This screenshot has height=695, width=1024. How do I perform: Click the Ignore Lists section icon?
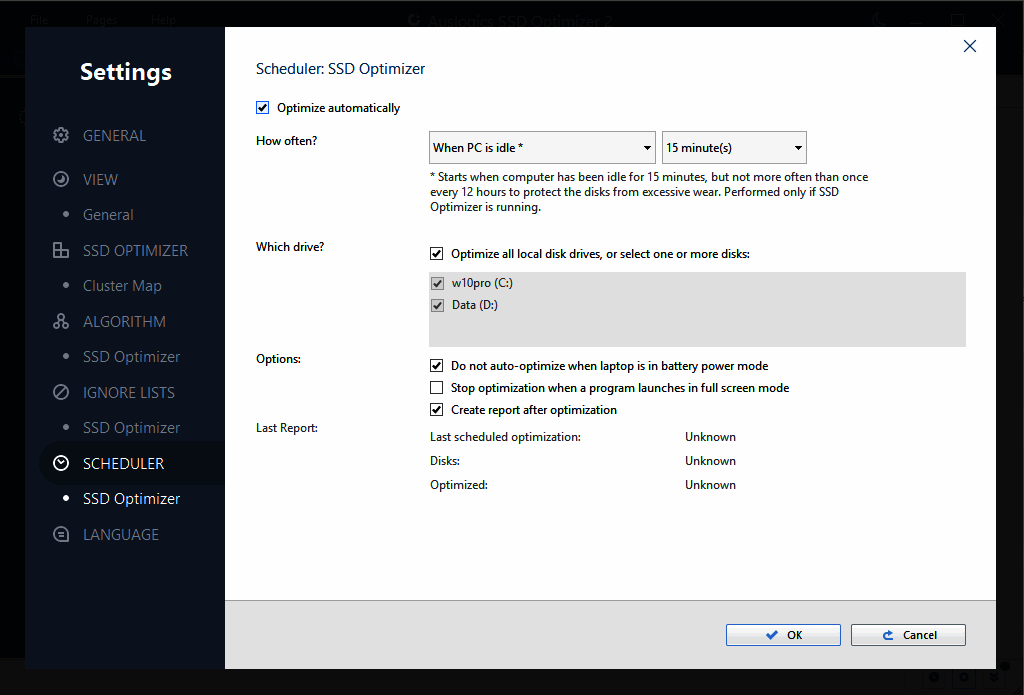click(x=61, y=393)
